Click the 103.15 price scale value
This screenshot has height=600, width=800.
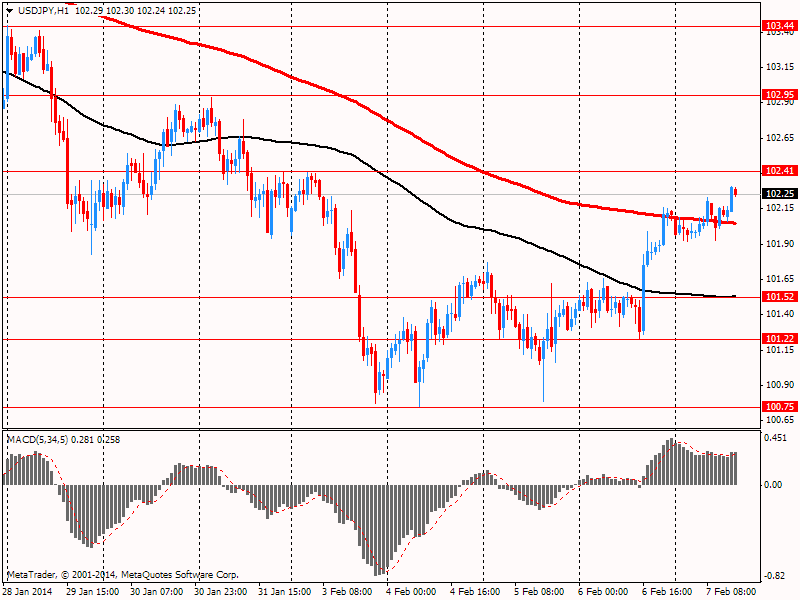pos(780,67)
